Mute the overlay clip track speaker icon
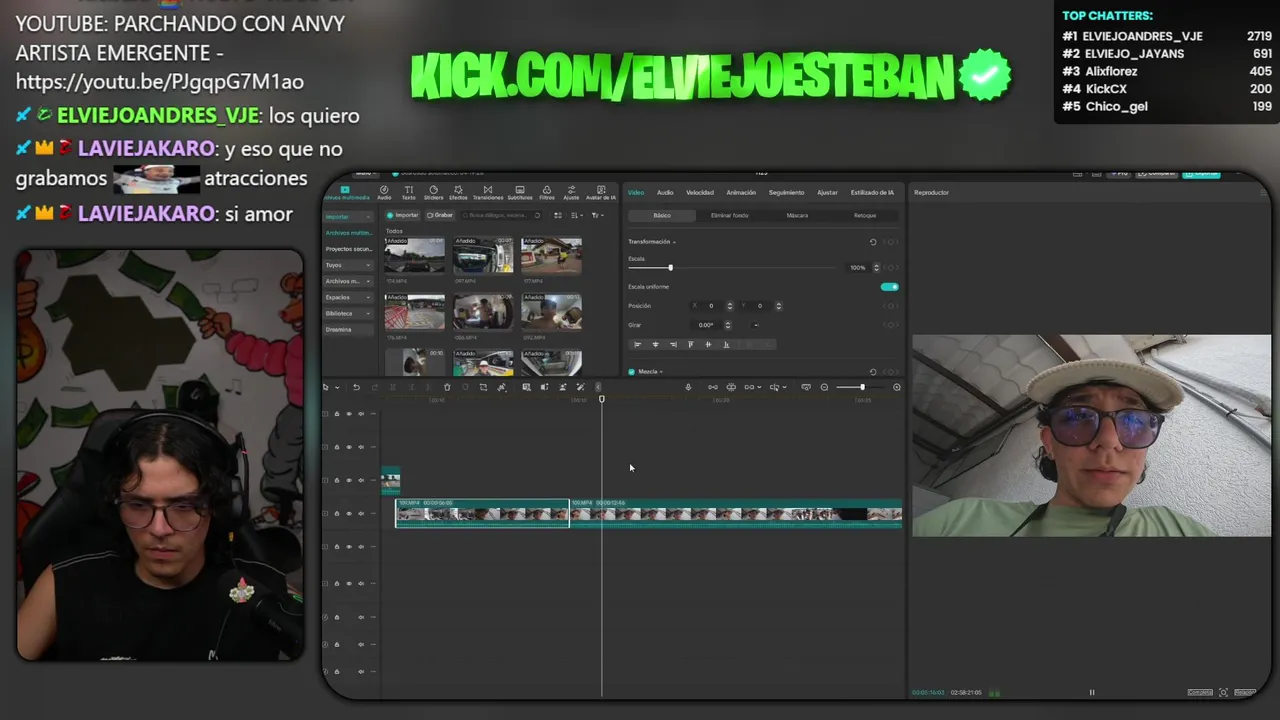 click(x=360, y=480)
